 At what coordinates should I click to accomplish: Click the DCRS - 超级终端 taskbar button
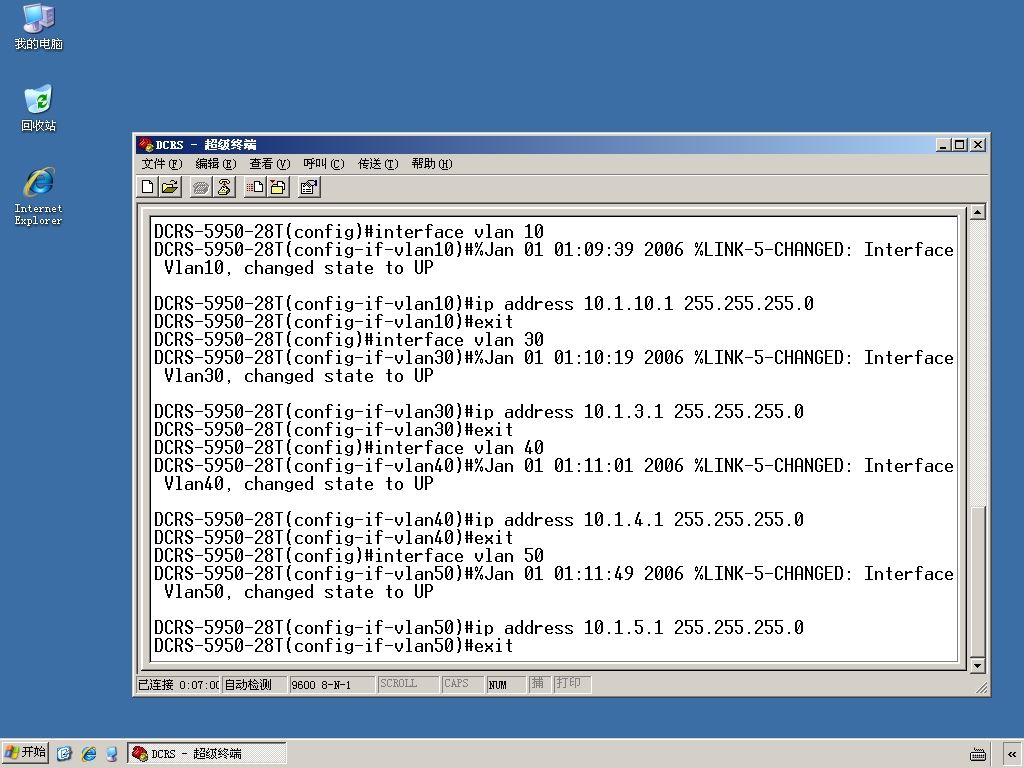(x=207, y=754)
